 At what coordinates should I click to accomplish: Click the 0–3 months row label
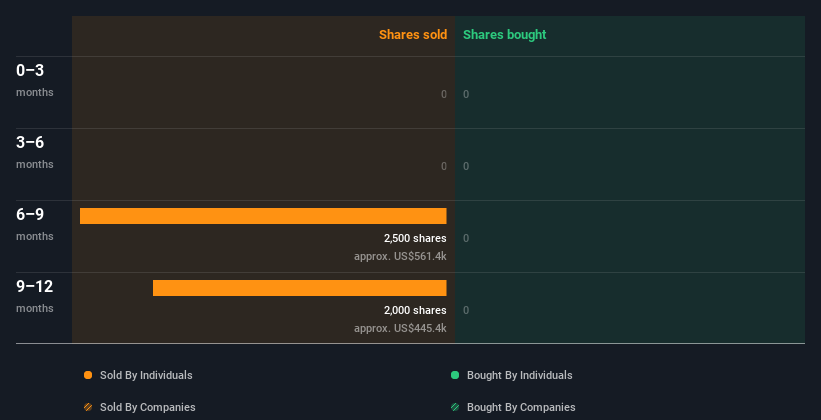(x=35, y=80)
